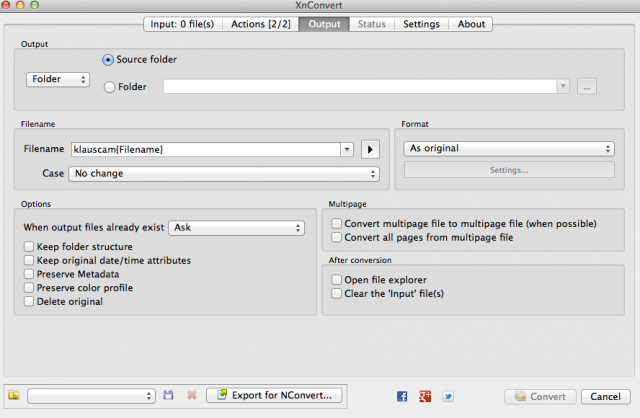Open the output files exist Ask dropdown
This screenshot has height=418, width=640.
point(236,228)
